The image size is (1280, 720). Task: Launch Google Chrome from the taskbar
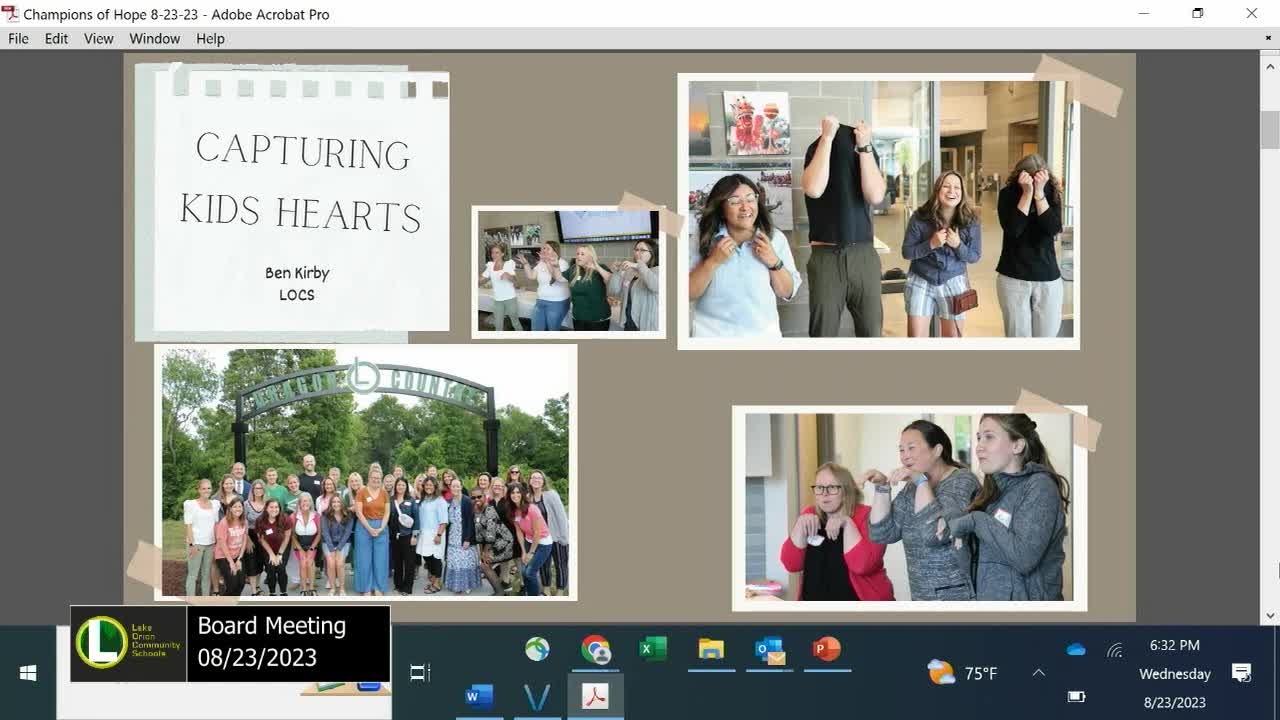598,650
